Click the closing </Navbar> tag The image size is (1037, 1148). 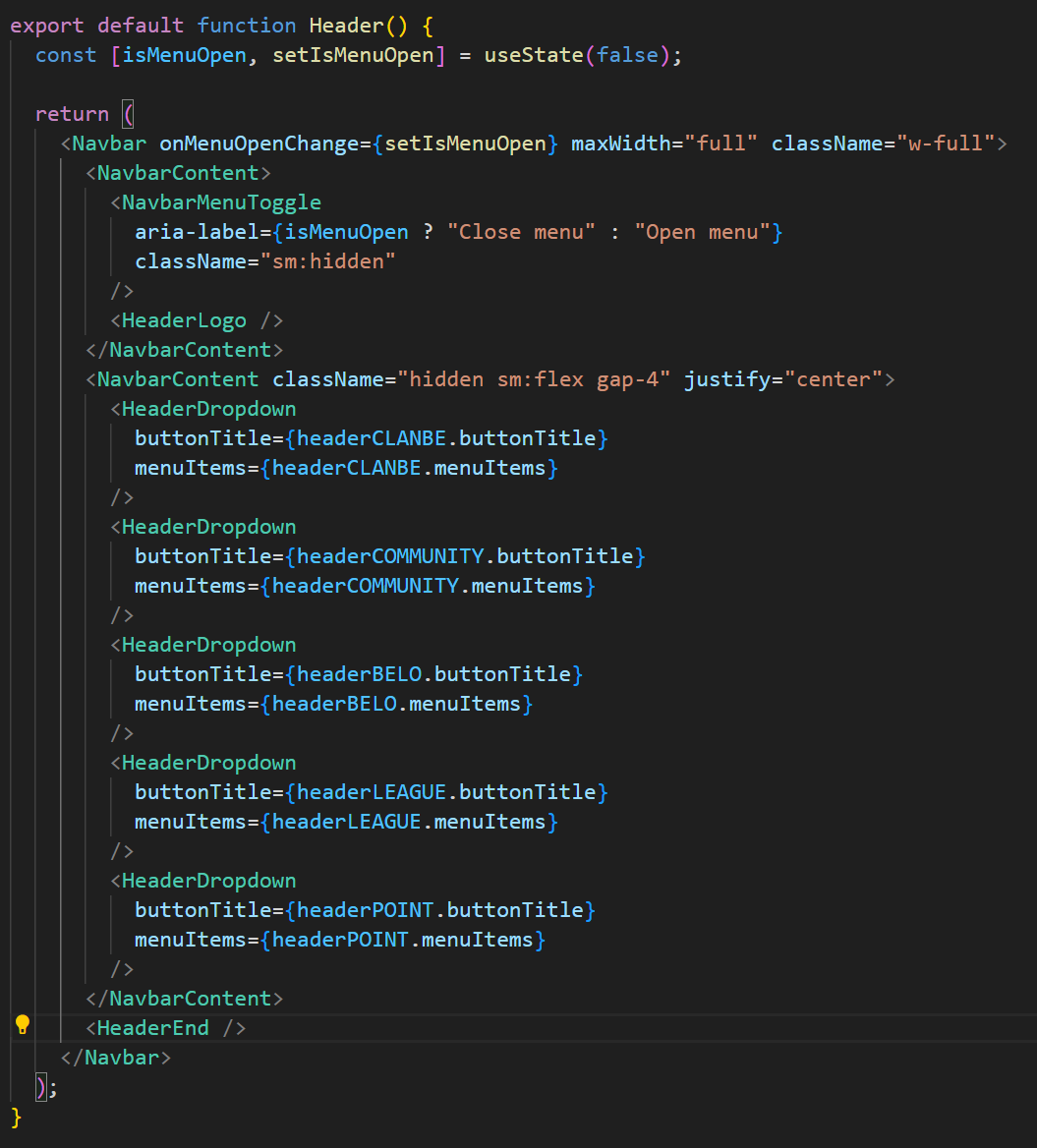tap(116, 1058)
